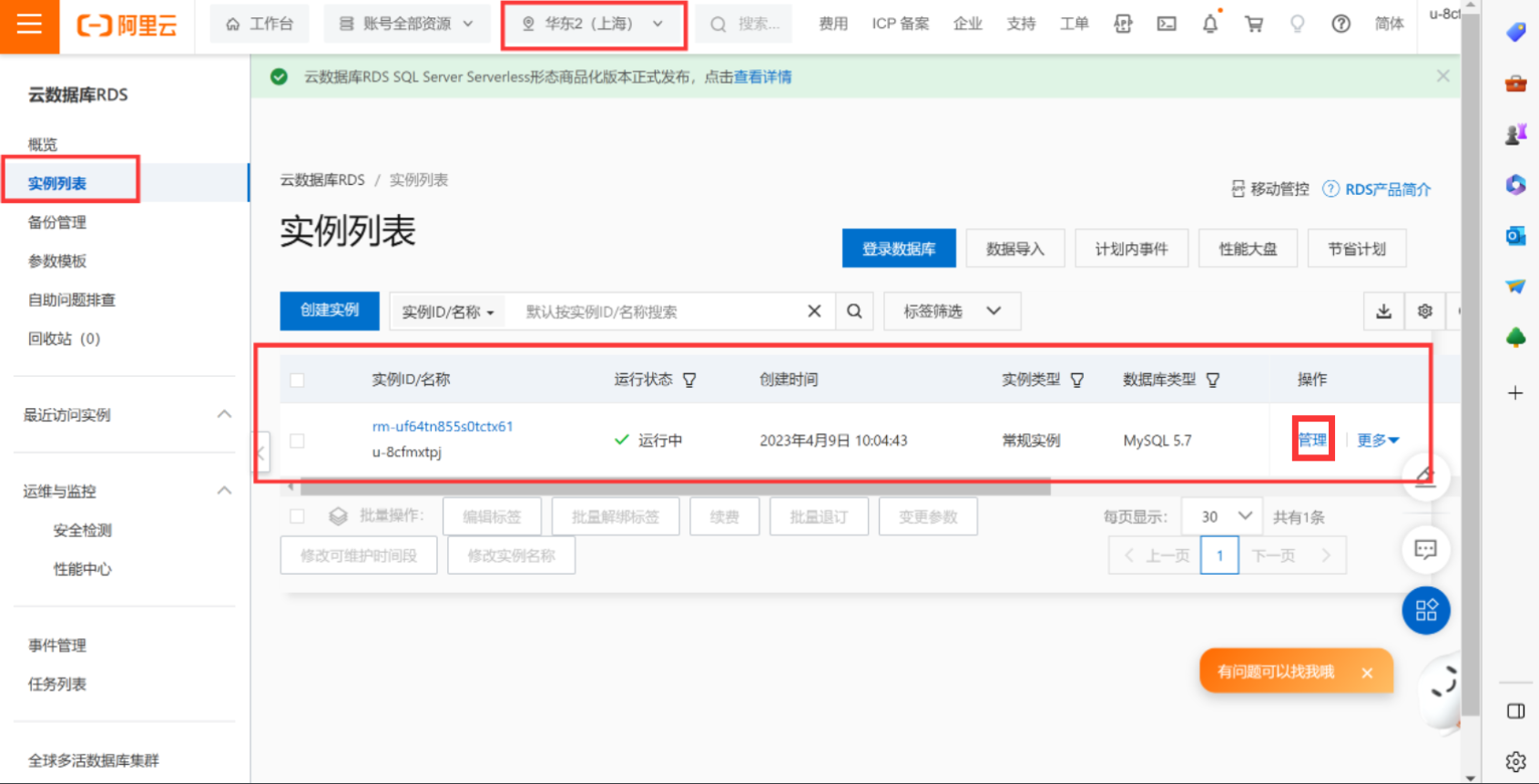Close the green announcement banner
The width and height of the screenshot is (1539, 784).
[1442, 76]
